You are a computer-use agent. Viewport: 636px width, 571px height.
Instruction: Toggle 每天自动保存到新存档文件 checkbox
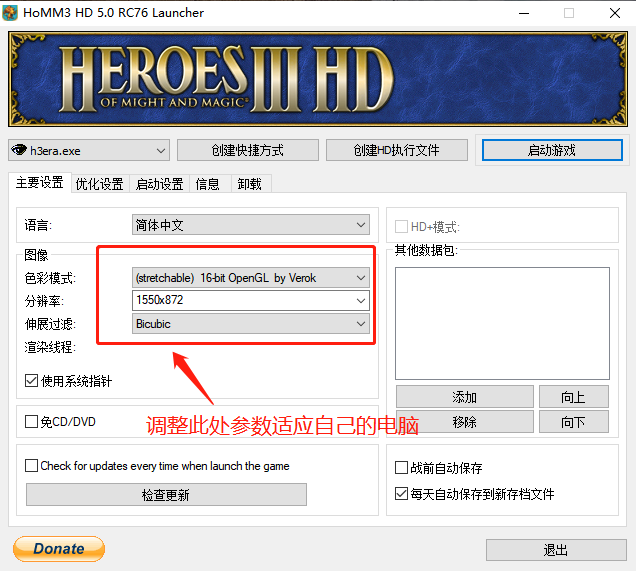pyautogui.click(x=401, y=494)
